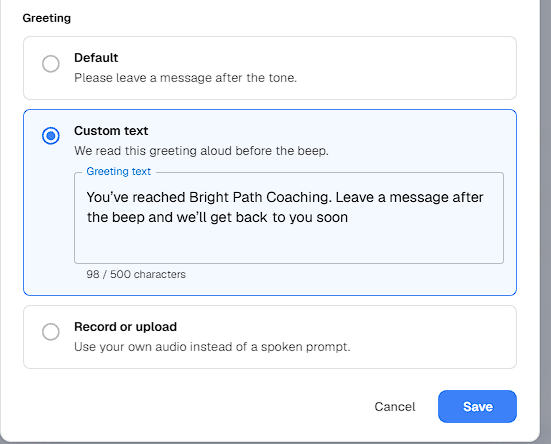Screen dimensions: 551x444
Task: Click 'Please leave a message after the tone.'
Action: pyautogui.click(x=185, y=78)
